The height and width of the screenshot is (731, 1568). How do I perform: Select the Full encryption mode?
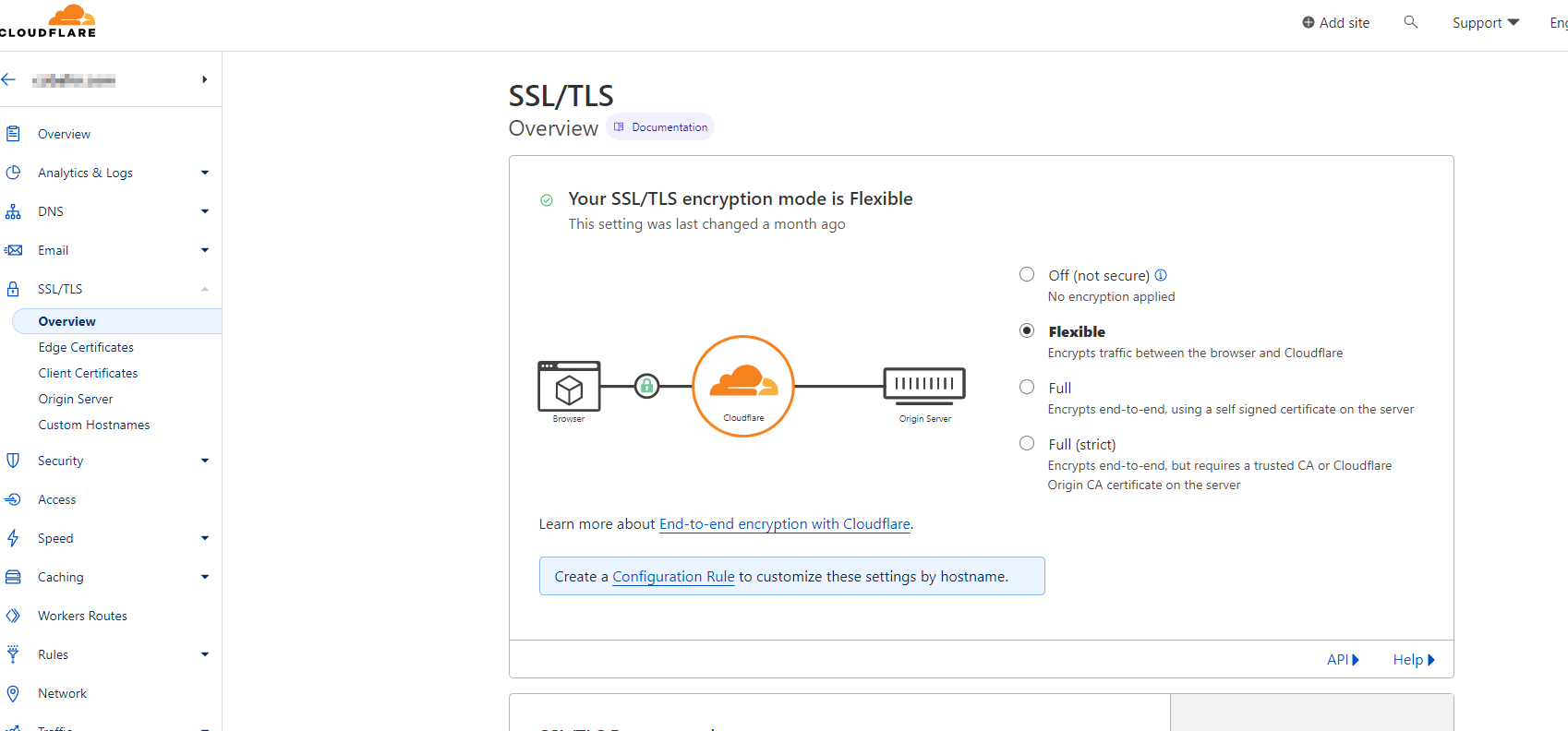coord(1026,387)
